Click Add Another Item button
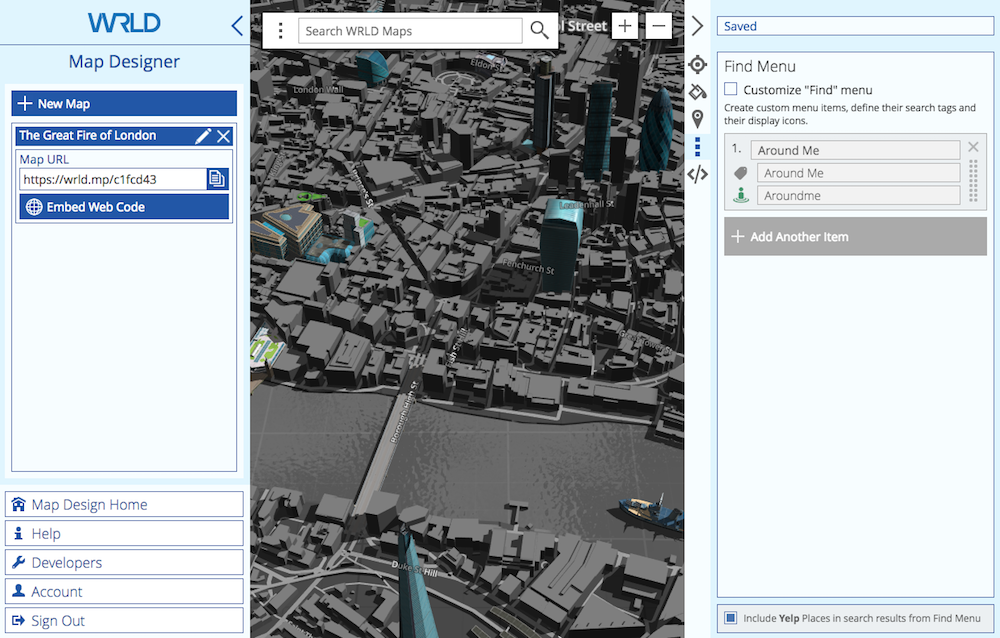 coord(855,237)
